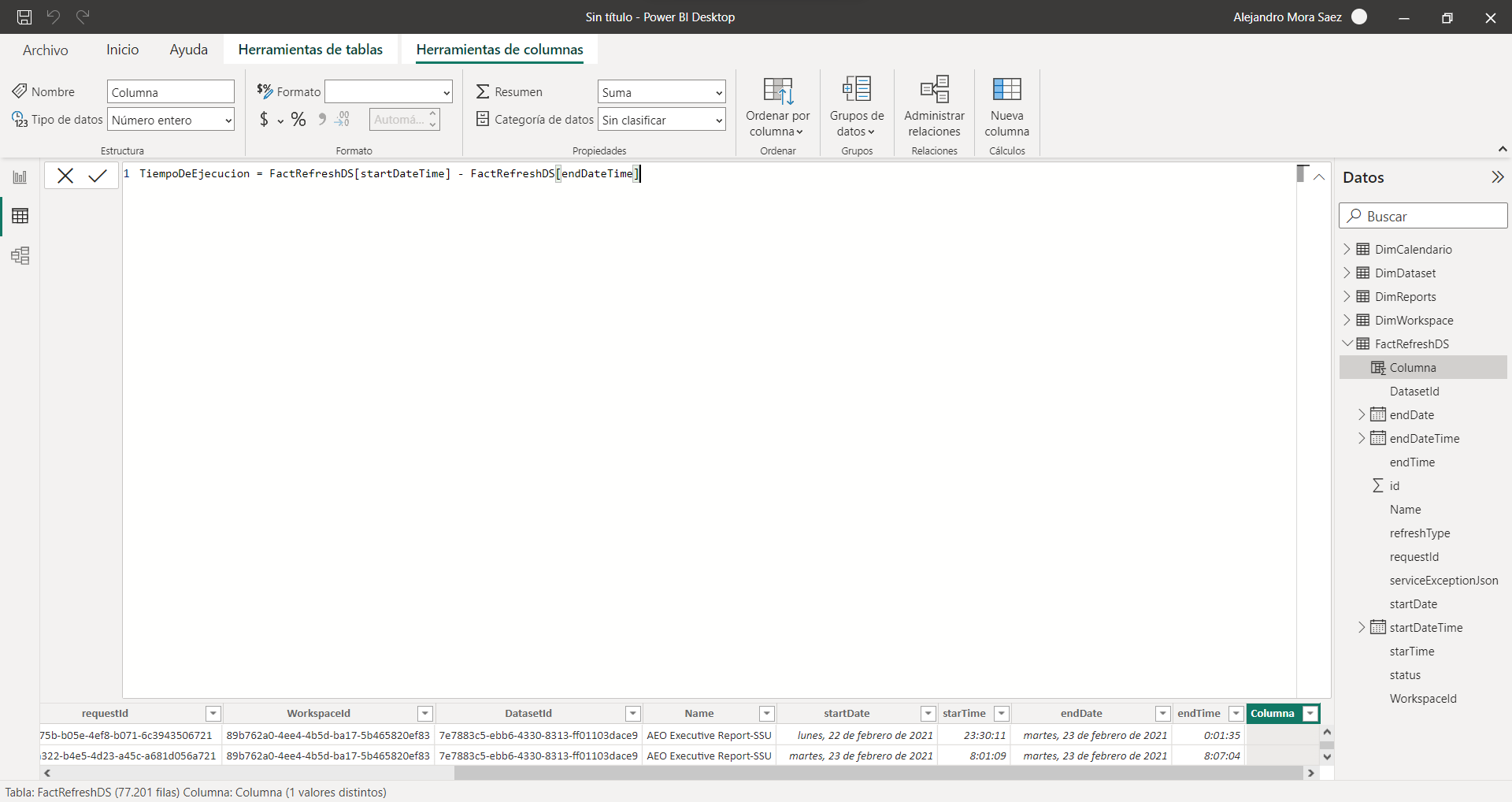Image resolution: width=1512 pixels, height=802 pixels.
Task: Commit the formula with the checkmark icon
Action: click(98, 176)
